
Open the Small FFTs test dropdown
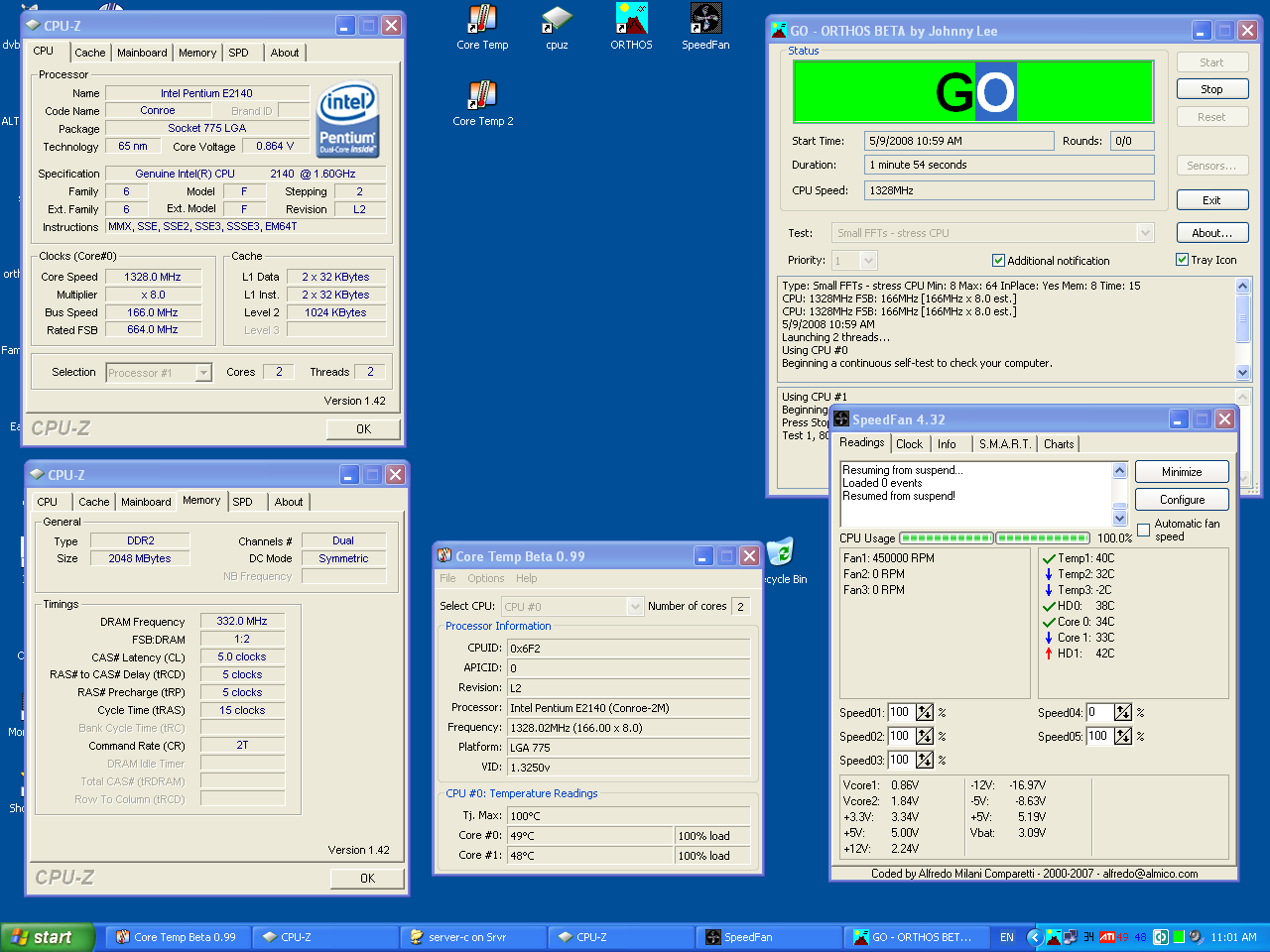(1145, 233)
